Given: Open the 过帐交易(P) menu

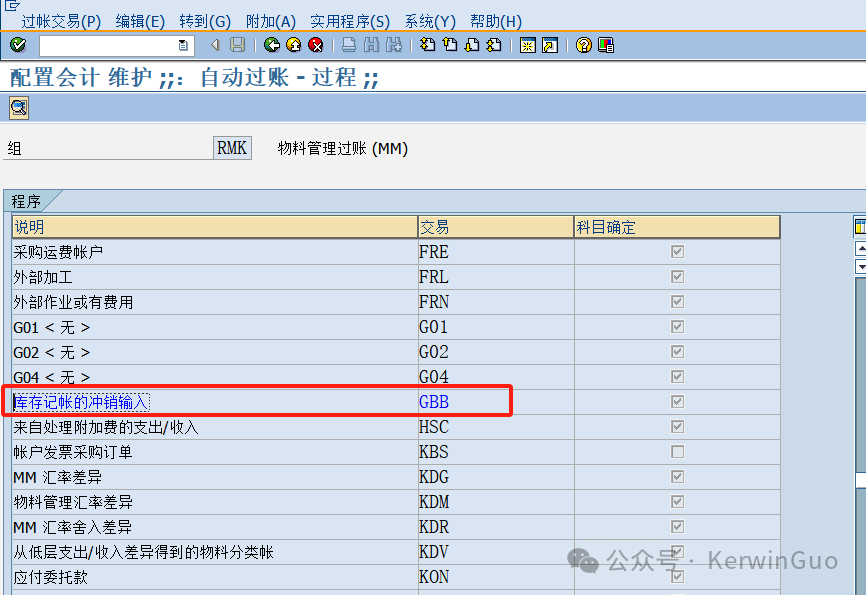Looking at the screenshot, I should pyautogui.click(x=61, y=22).
